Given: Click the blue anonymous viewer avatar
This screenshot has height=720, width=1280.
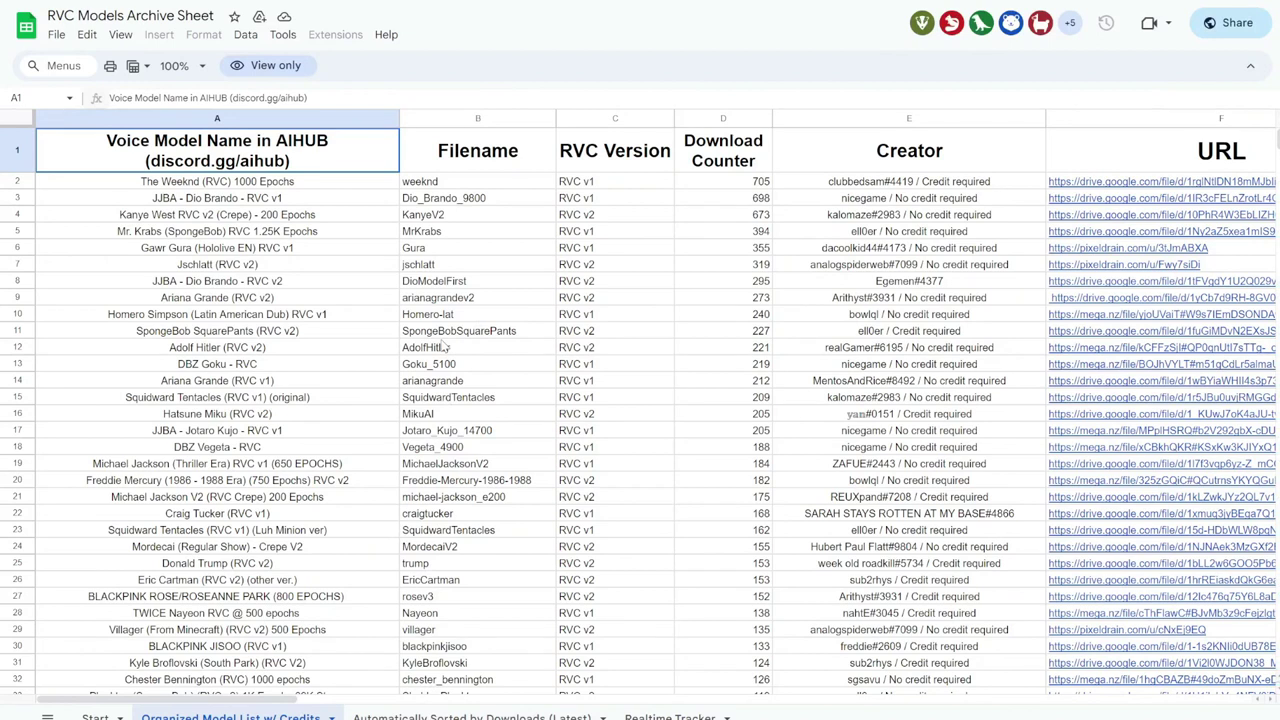Looking at the screenshot, I should click(1010, 23).
